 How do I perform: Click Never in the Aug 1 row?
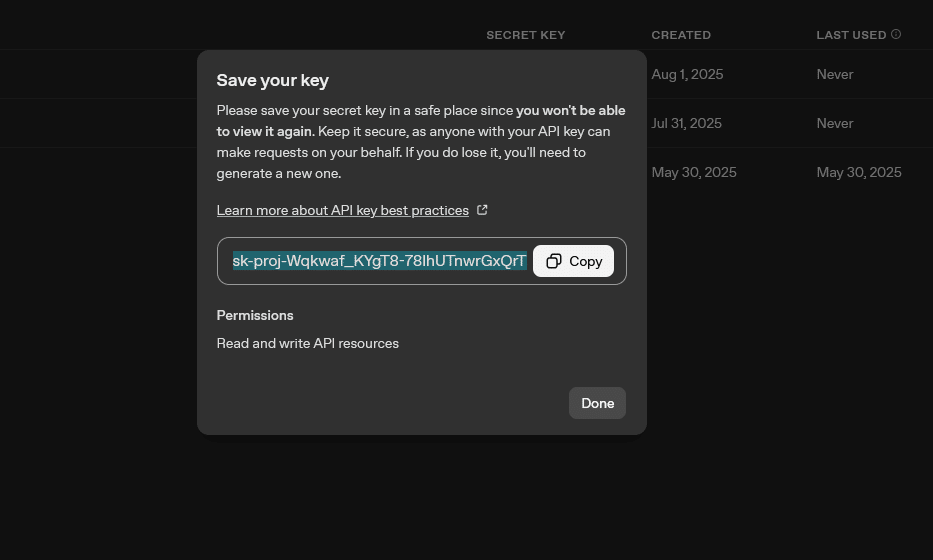click(834, 74)
